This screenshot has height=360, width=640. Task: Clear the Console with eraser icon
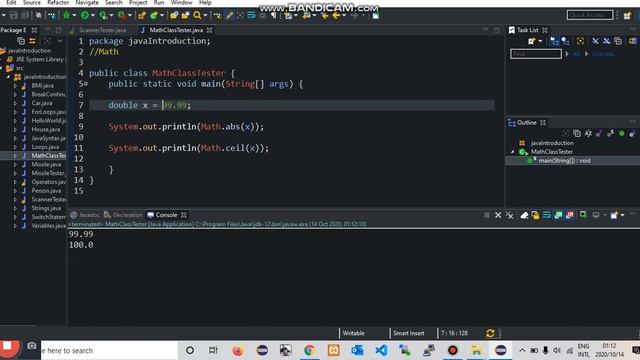tap(524, 215)
